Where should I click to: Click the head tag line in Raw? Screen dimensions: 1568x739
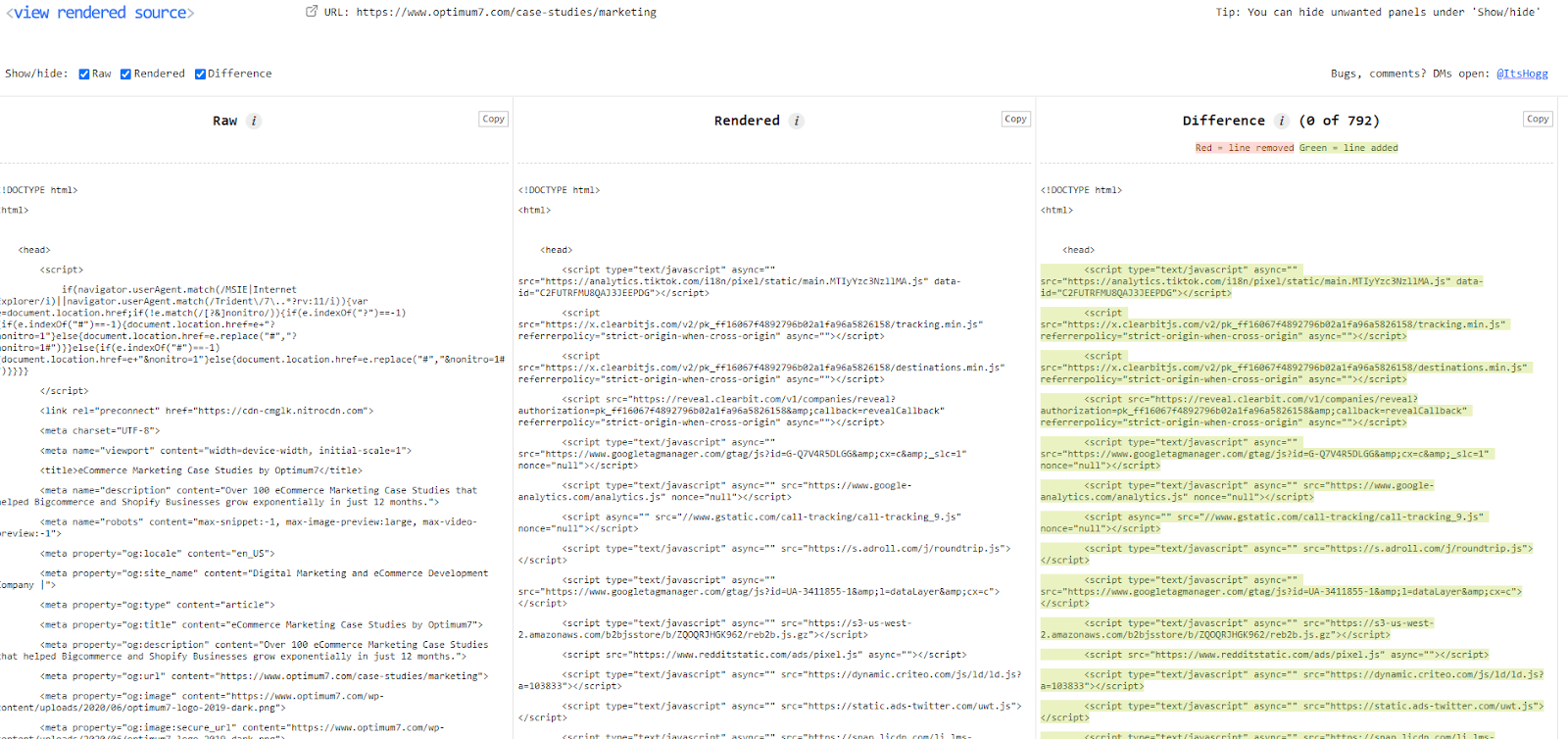click(x=34, y=250)
